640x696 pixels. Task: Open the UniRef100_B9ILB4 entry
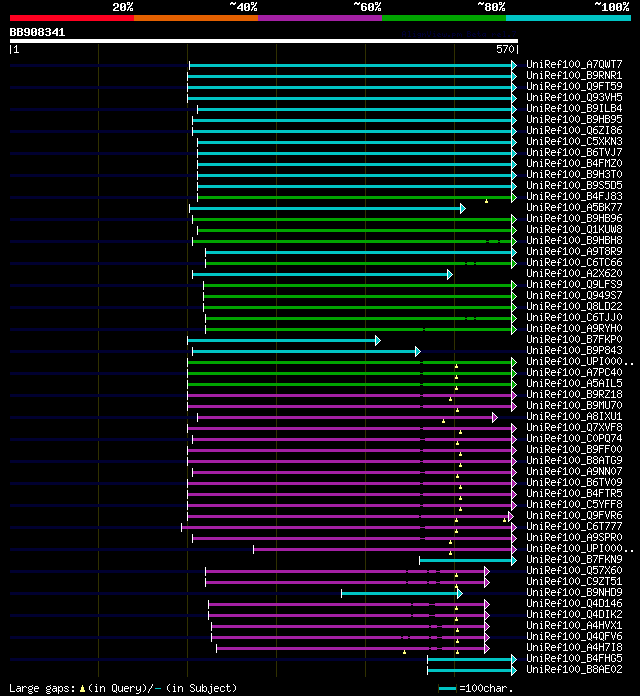(574, 108)
